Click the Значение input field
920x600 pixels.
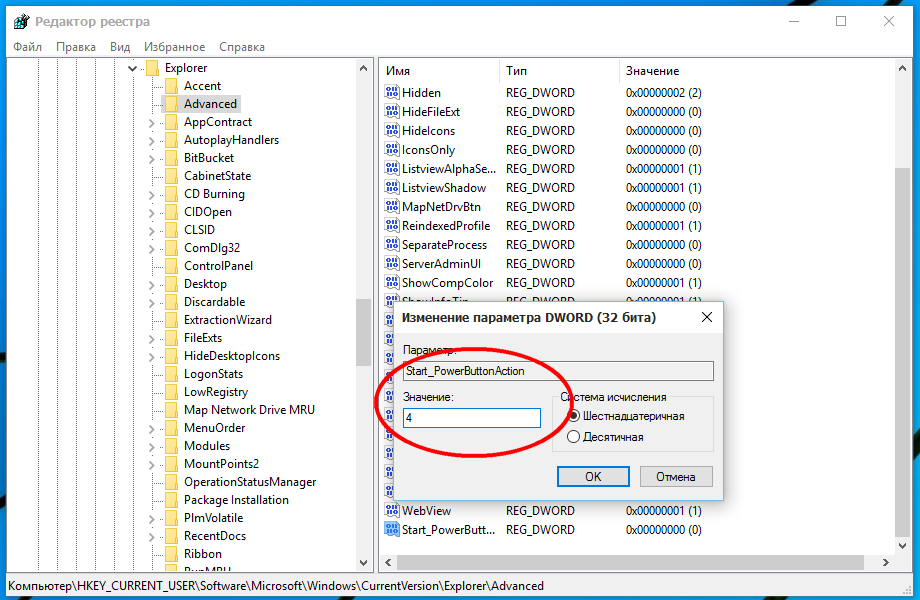471,418
